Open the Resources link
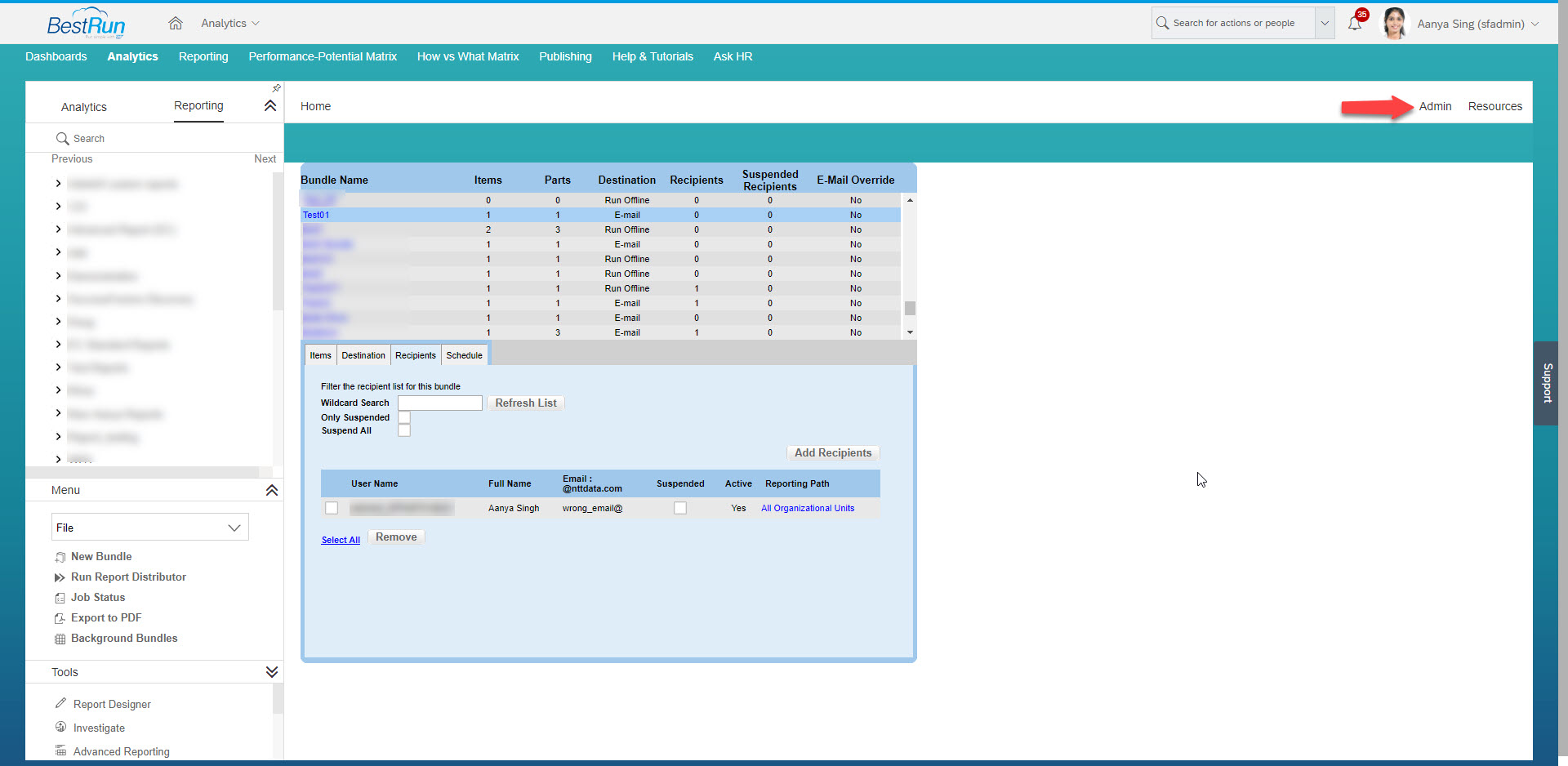1568x766 pixels. pos(1494,106)
